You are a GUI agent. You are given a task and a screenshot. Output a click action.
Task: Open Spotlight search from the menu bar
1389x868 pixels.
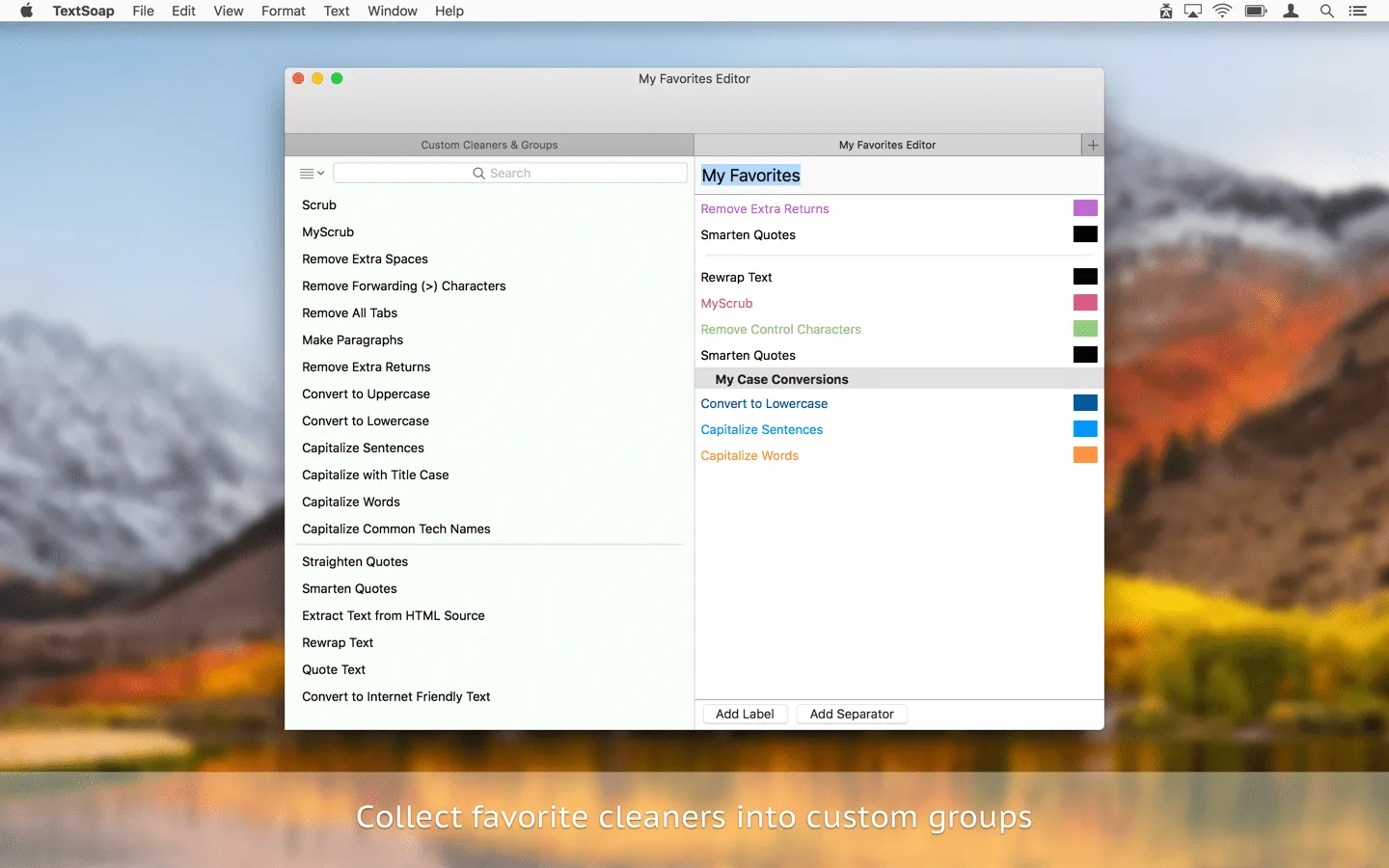pyautogui.click(x=1326, y=11)
